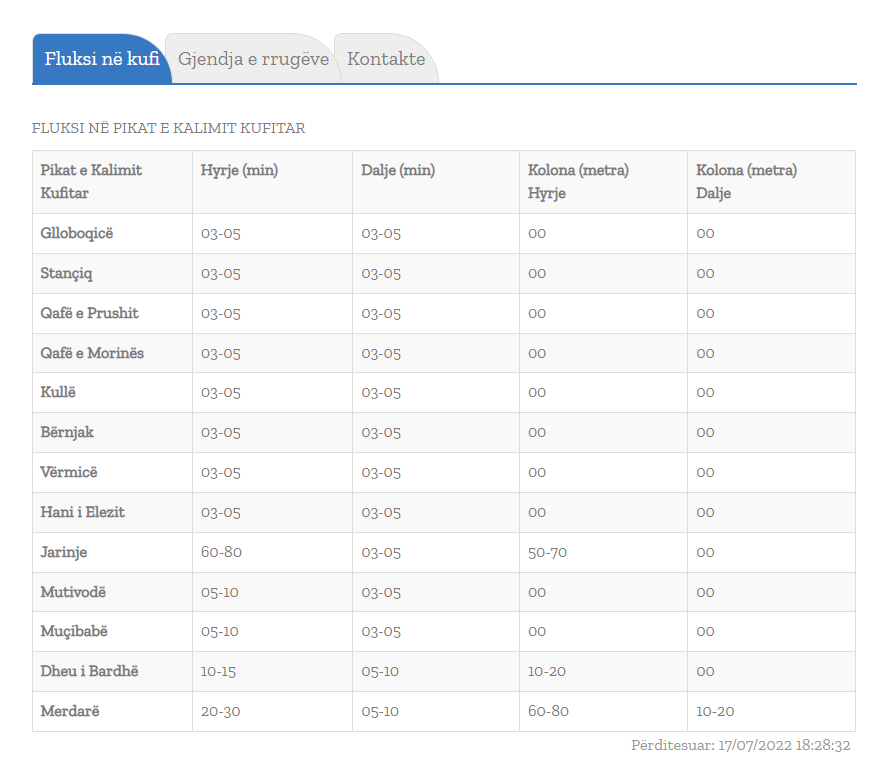Image resolution: width=870 pixels, height=775 pixels.
Task: Click Qafë e Morinës in the table
Action: (x=92, y=353)
